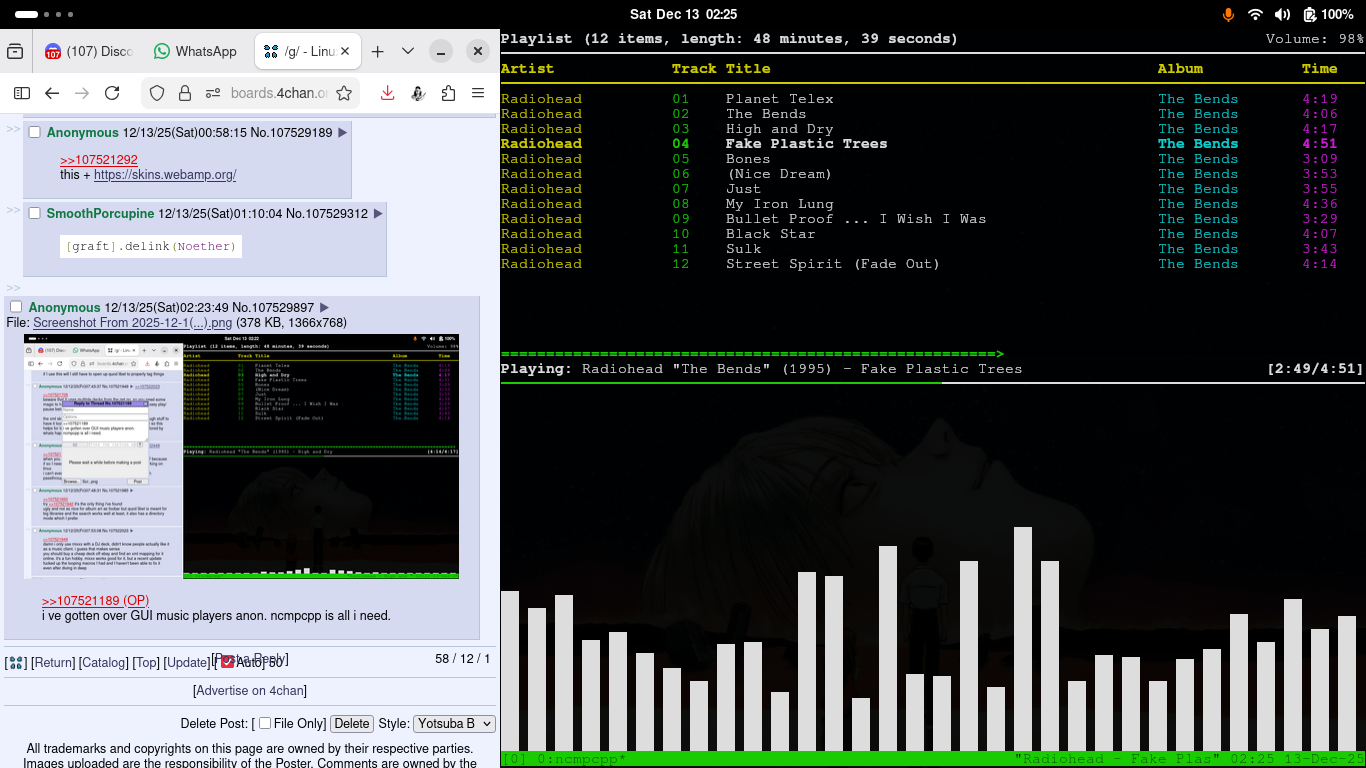
Task: Open the system volume indicator in top bar
Action: pos(1283,14)
